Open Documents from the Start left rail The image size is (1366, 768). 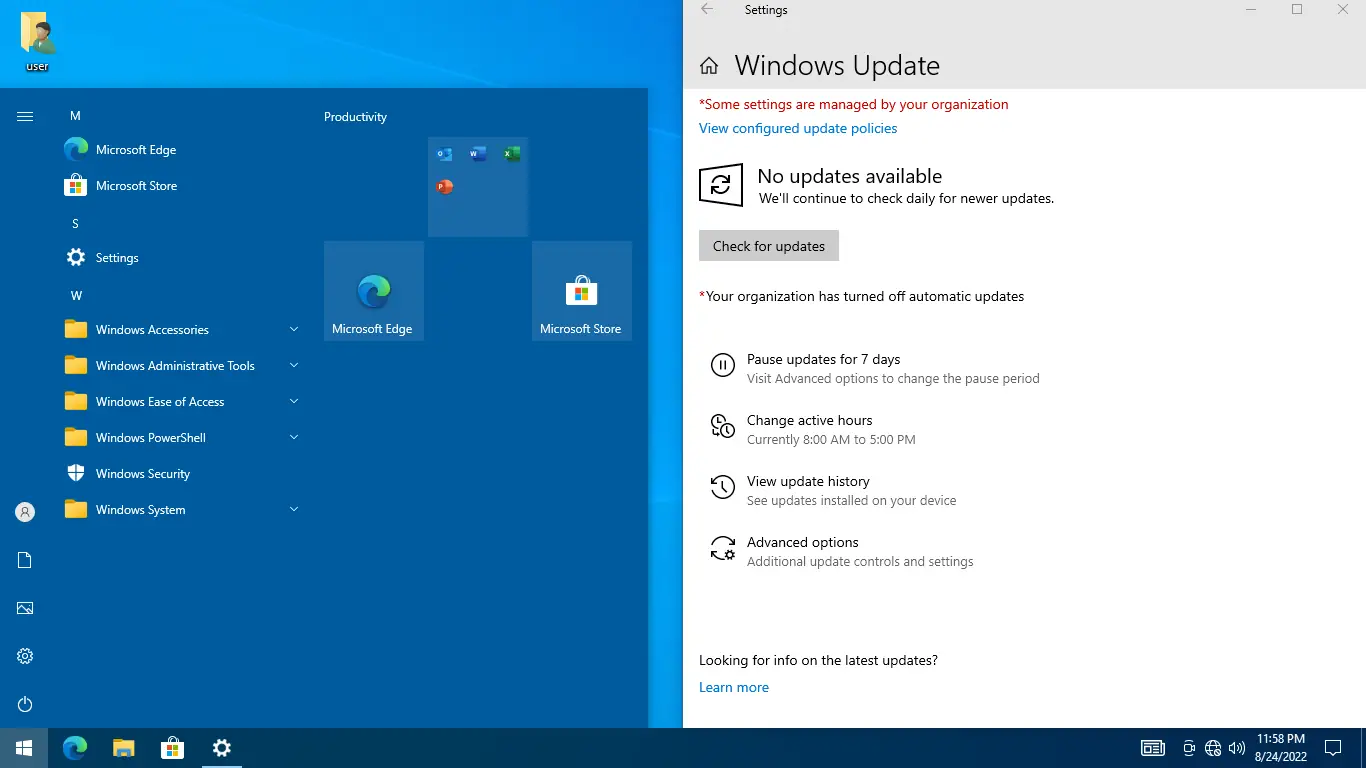pyautogui.click(x=25, y=560)
